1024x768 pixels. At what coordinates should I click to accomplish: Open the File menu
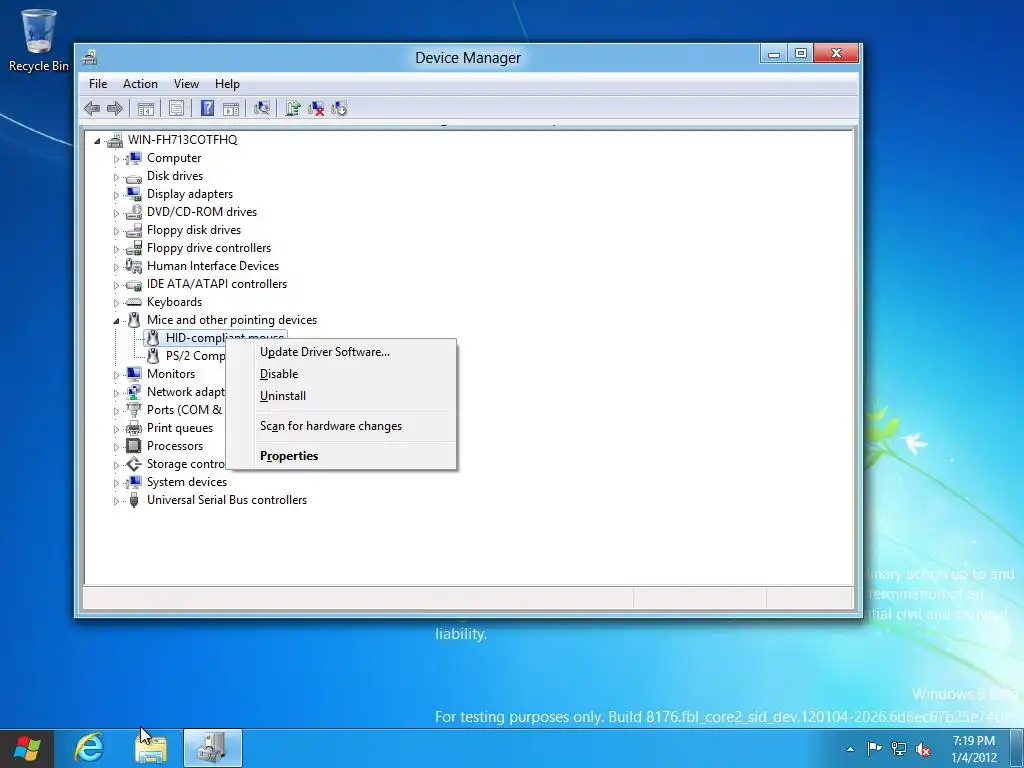coord(98,84)
